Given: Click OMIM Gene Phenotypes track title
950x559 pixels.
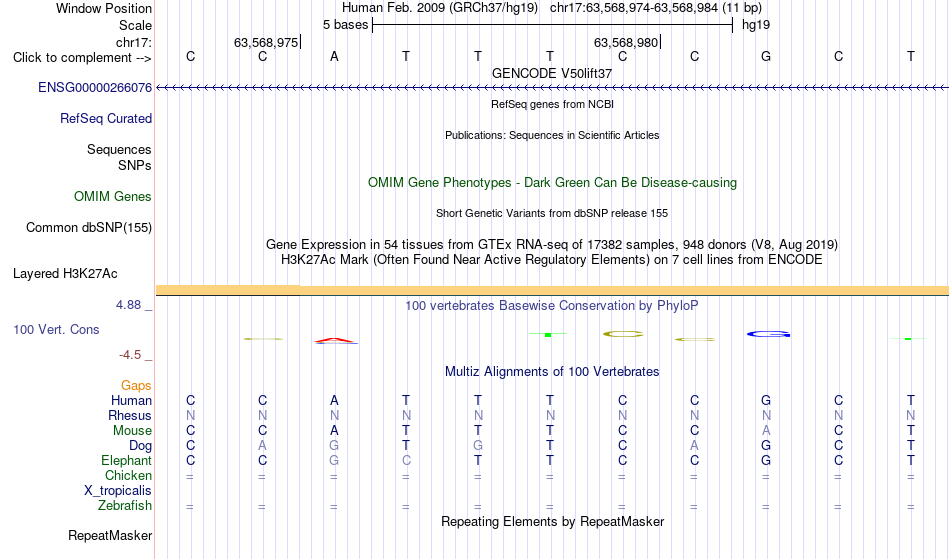Looking at the screenshot, I should [x=553, y=183].
